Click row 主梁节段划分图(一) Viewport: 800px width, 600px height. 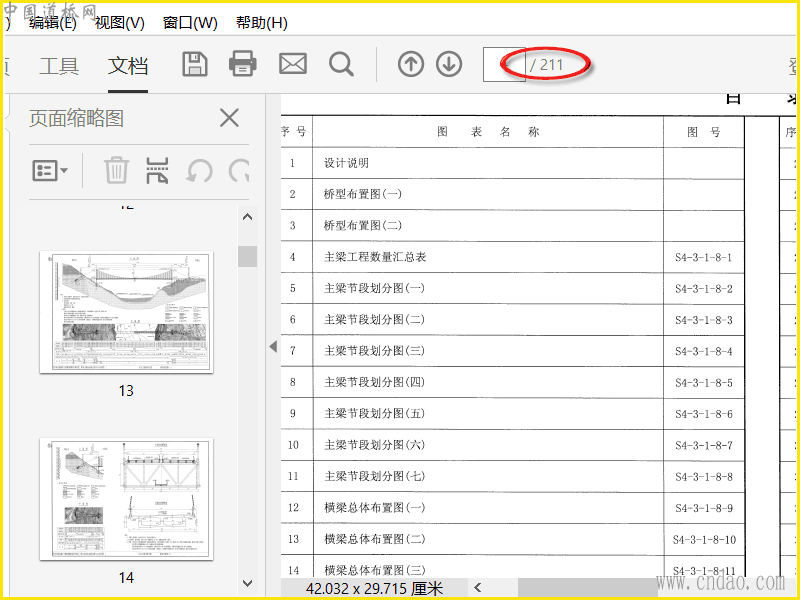click(513, 288)
